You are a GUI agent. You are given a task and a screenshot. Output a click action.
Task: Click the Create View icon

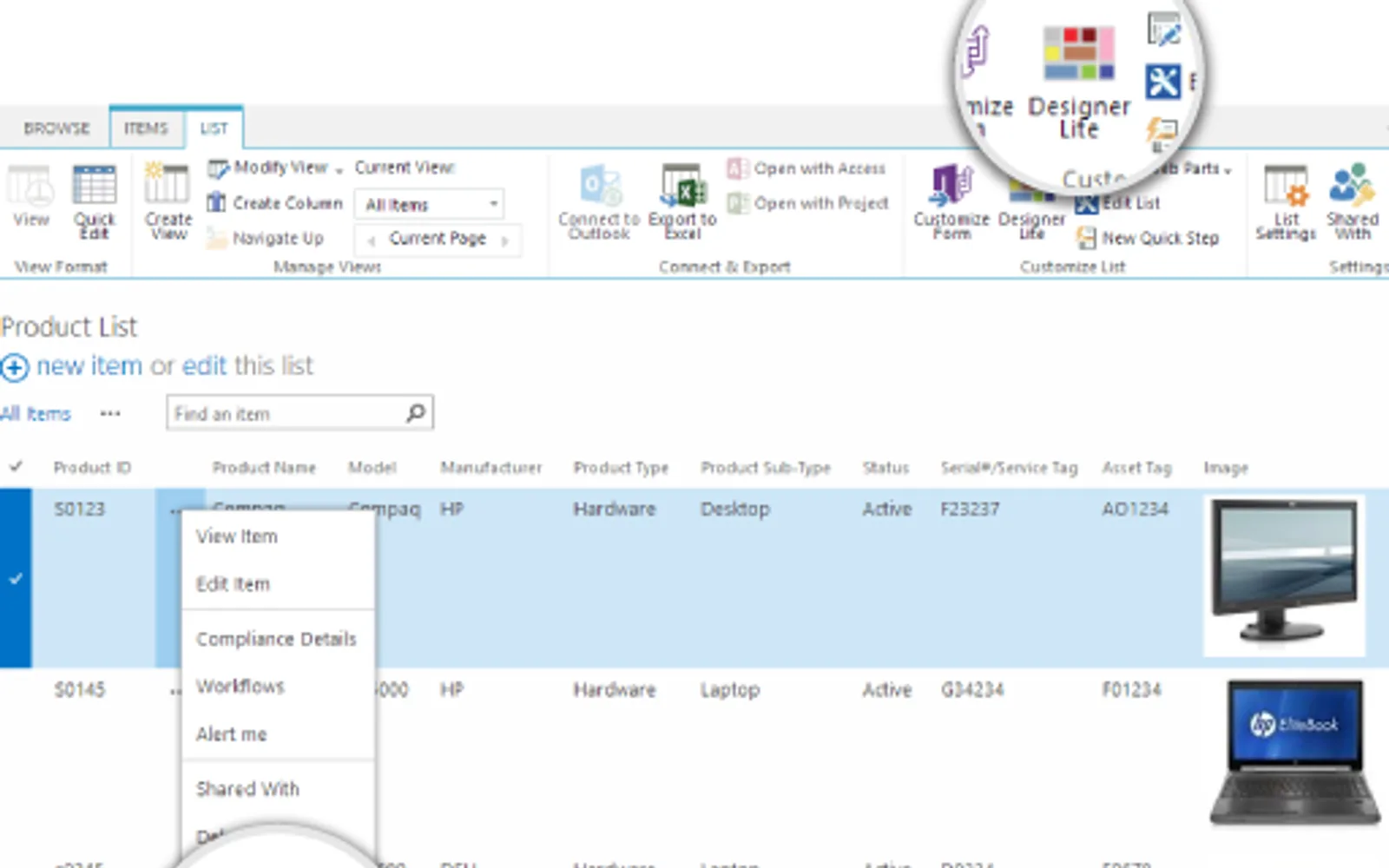pos(168,185)
